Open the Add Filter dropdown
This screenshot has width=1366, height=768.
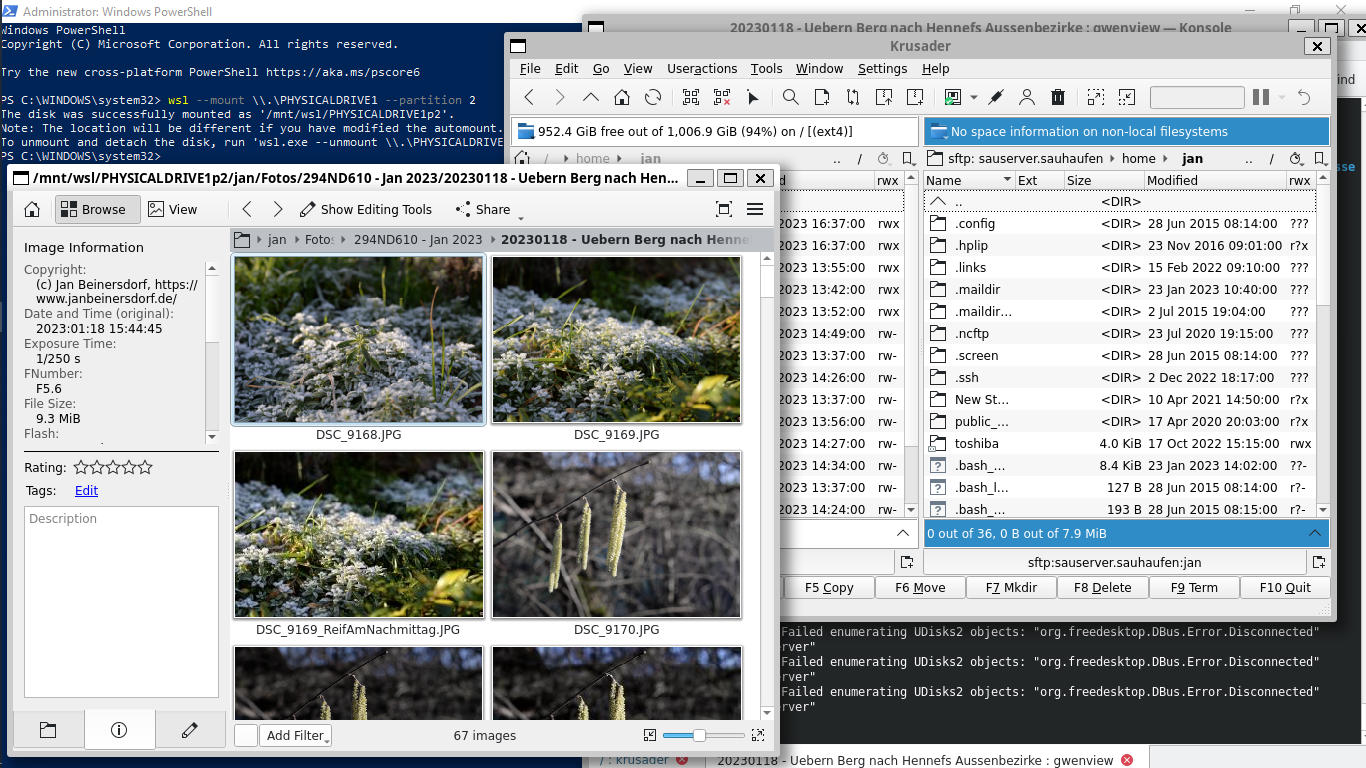(297, 735)
